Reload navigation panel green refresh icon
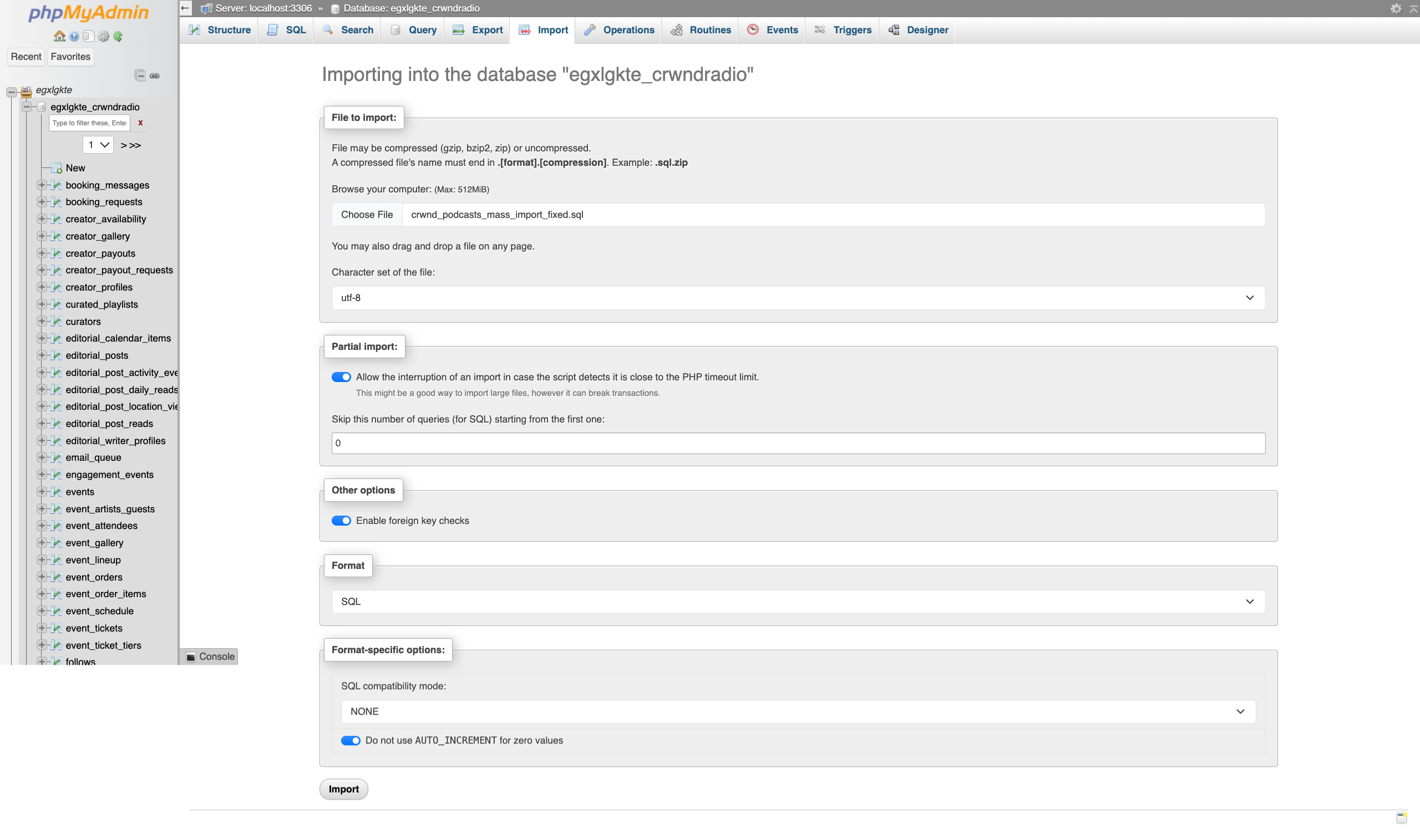 [x=118, y=36]
